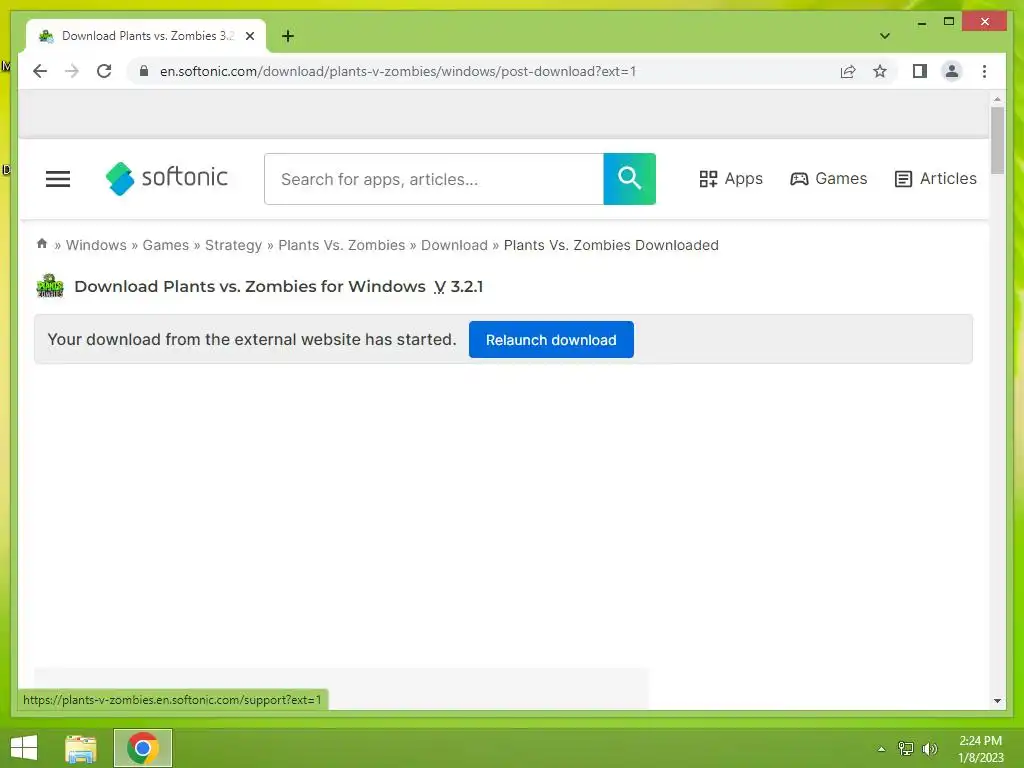The height and width of the screenshot is (768, 1024).
Task: Click the page scrollbar up arrow
Action: [997, 99]
